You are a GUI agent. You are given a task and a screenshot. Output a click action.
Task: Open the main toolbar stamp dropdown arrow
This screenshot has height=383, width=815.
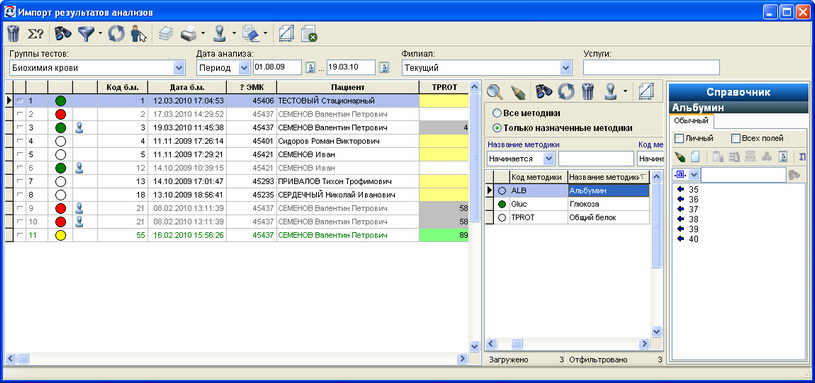[233, 34]
